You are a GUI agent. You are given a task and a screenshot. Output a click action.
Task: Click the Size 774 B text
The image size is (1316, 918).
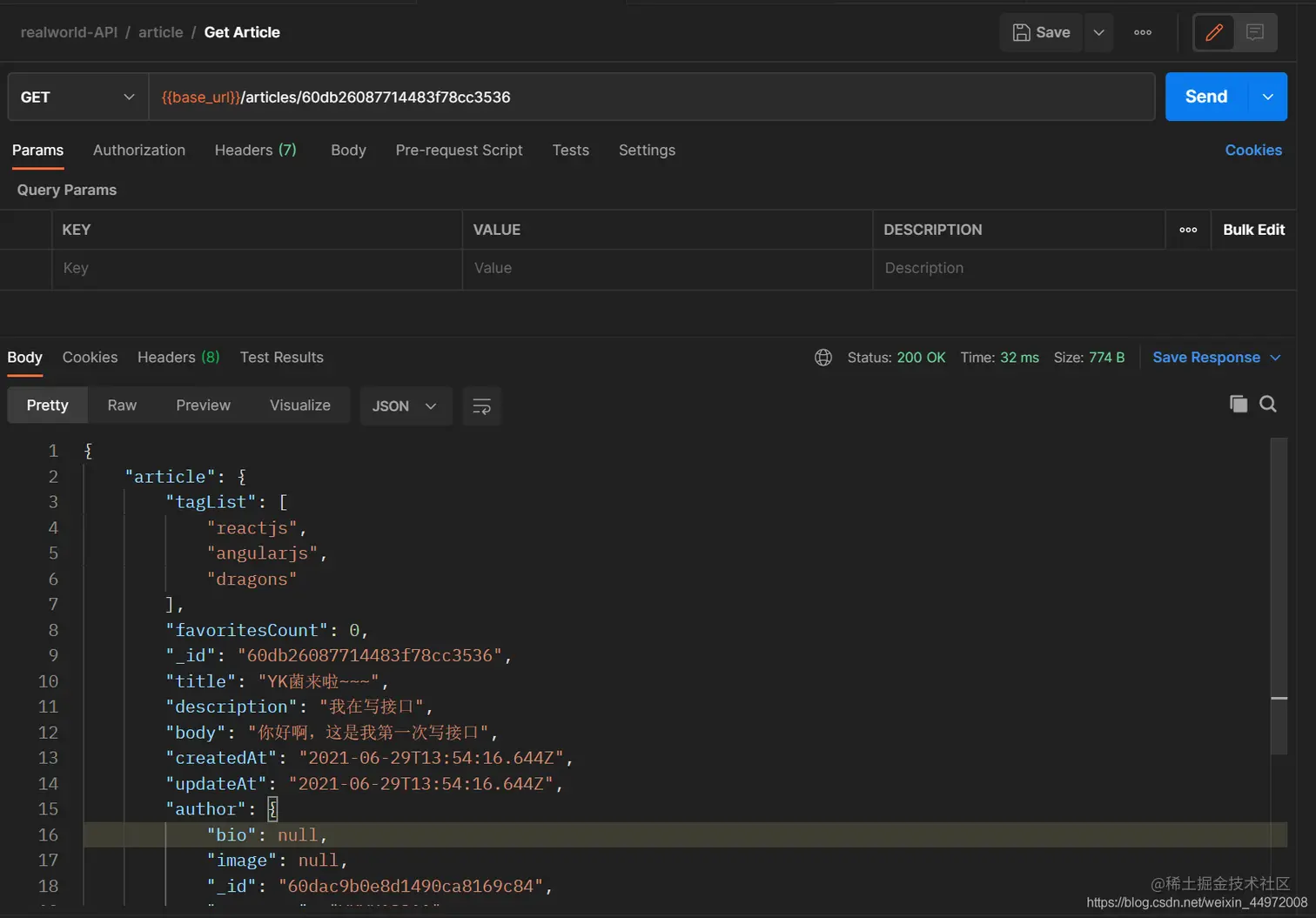[x=1089, y=358]
